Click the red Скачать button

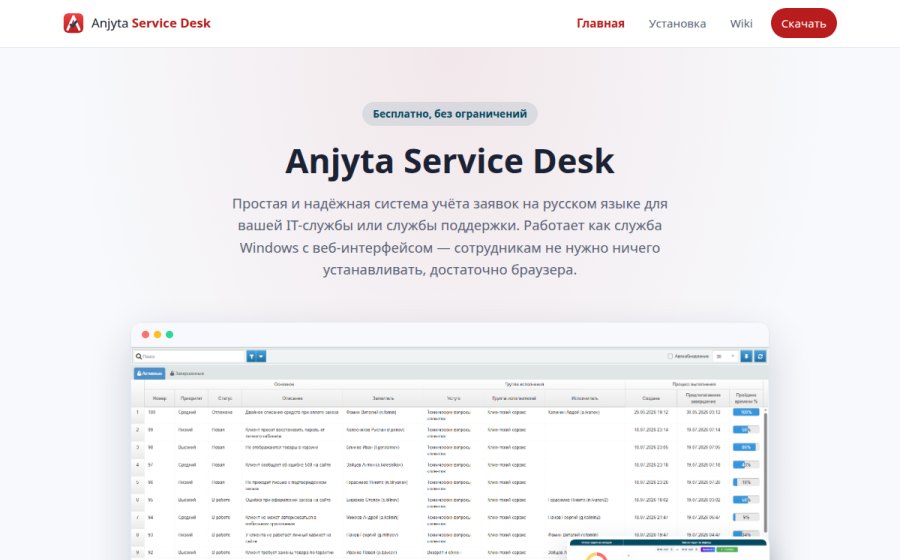coord(804,24)
